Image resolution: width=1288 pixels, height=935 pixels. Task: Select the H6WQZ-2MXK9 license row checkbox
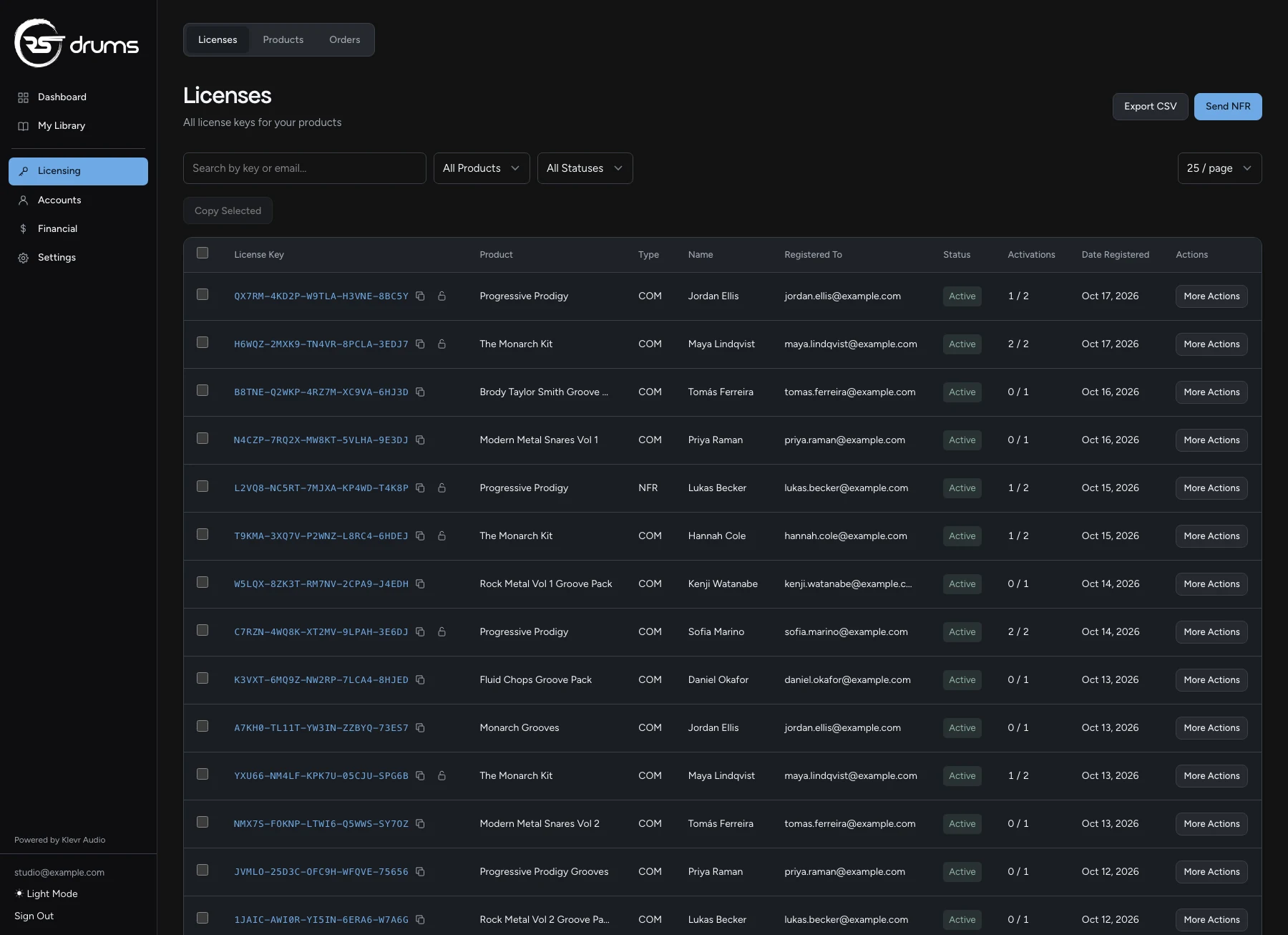coord(203,342)
